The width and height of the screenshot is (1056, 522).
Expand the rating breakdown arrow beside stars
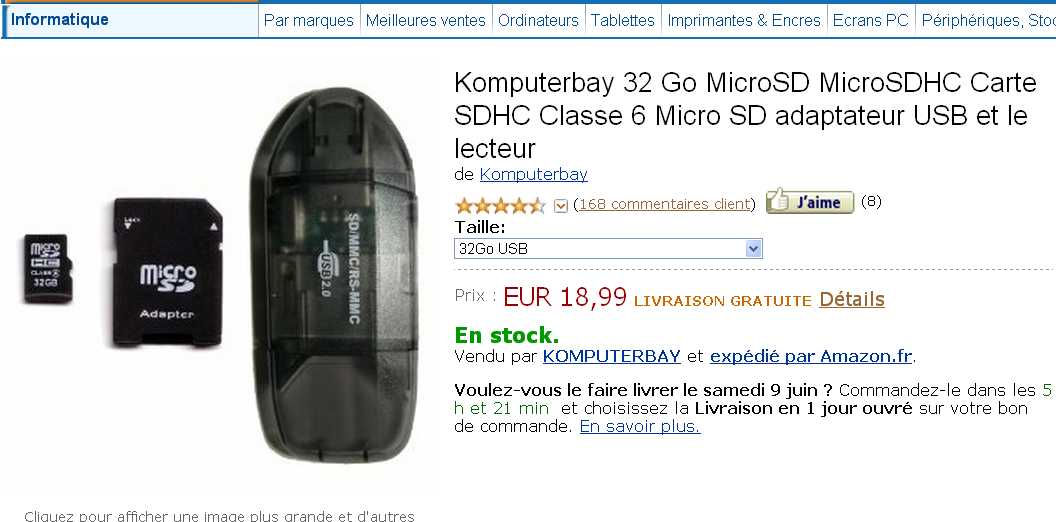tap(560, 205)
